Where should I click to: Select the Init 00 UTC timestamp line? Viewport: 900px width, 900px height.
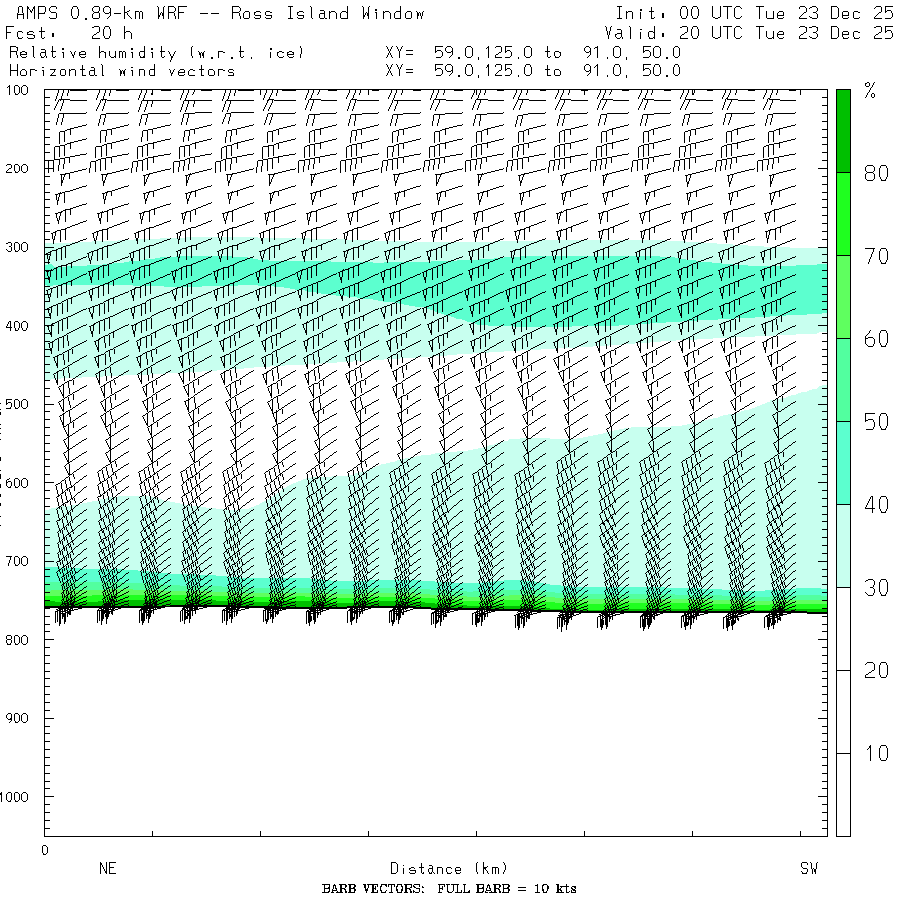[753, 14]
